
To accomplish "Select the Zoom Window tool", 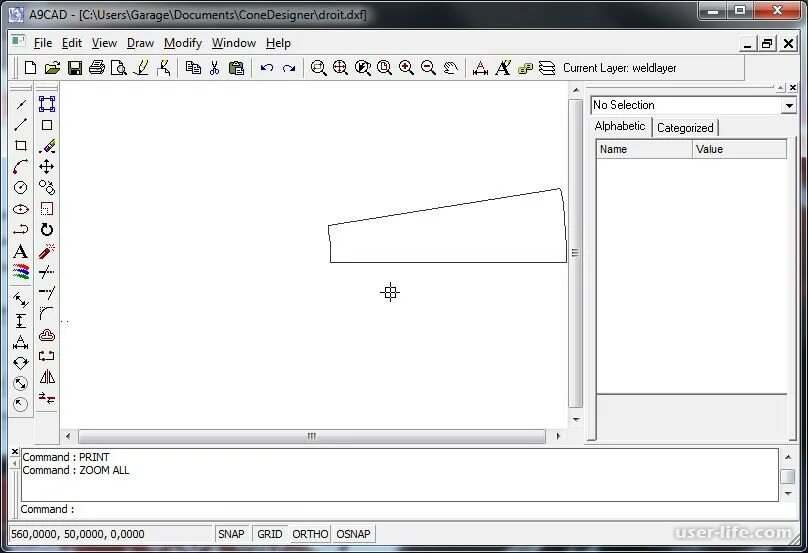I will click(318, 68).
